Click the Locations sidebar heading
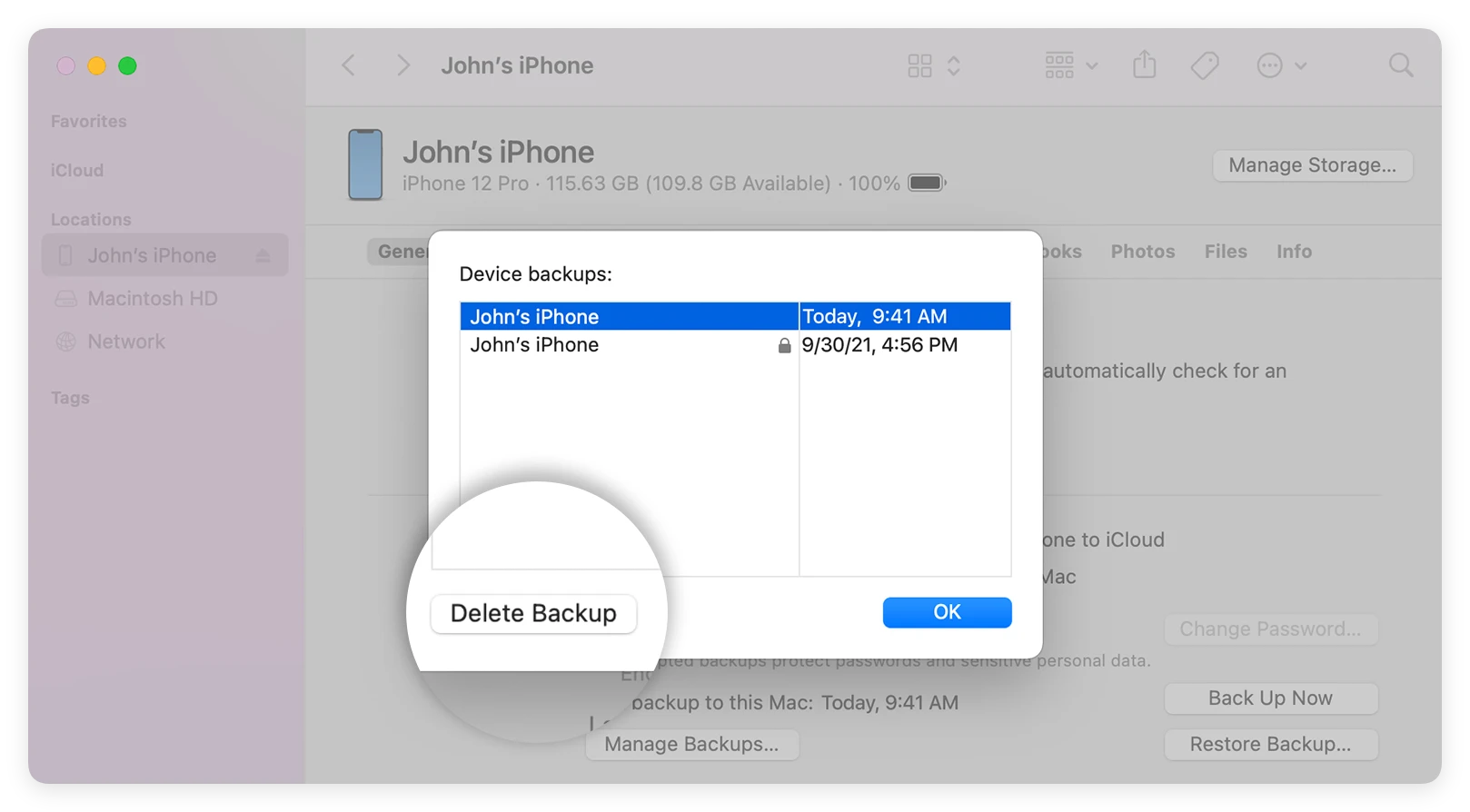This screenshot has width=1470, height=812. click(91, 219)
